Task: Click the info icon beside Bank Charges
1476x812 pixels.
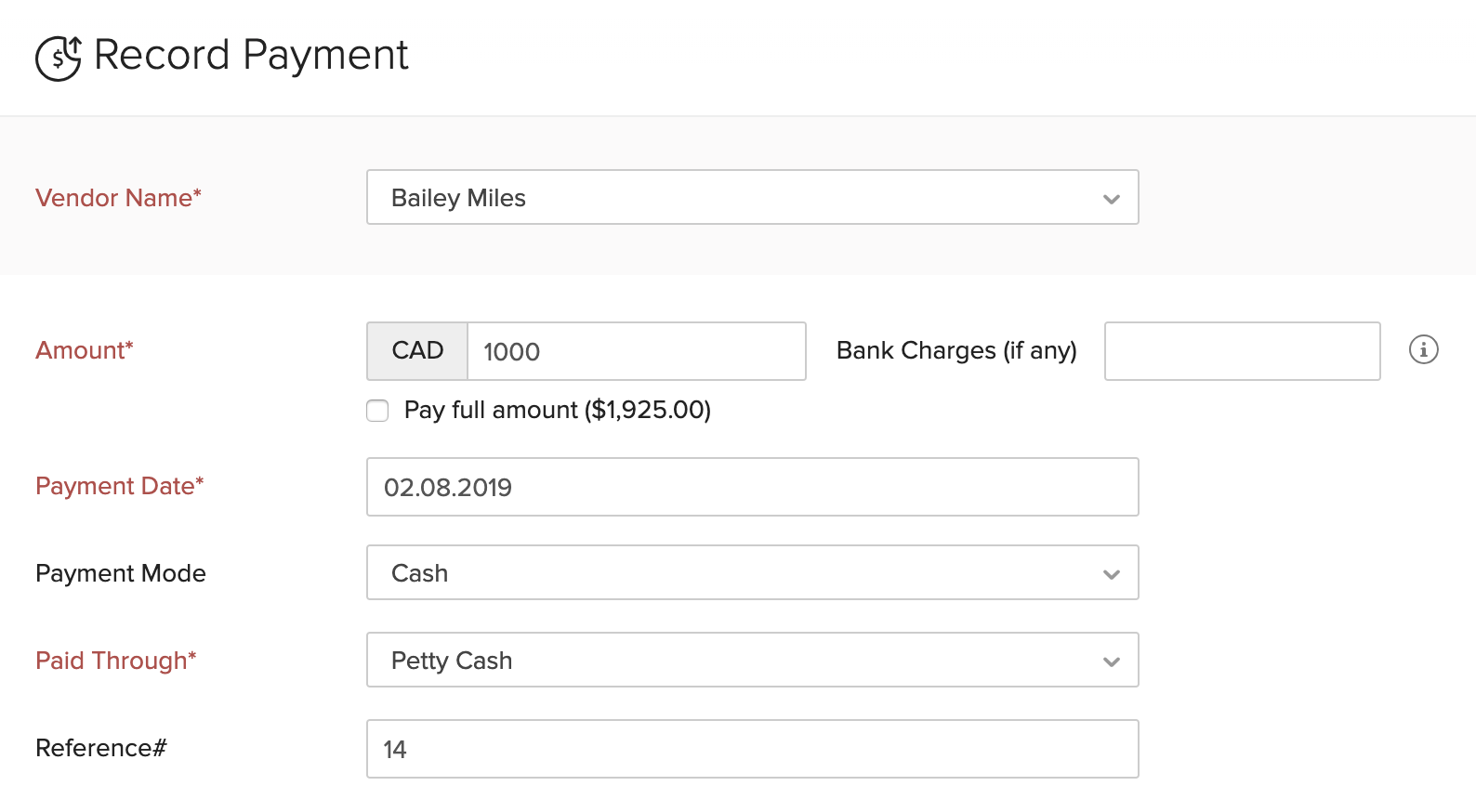Action: [1423, 350]
